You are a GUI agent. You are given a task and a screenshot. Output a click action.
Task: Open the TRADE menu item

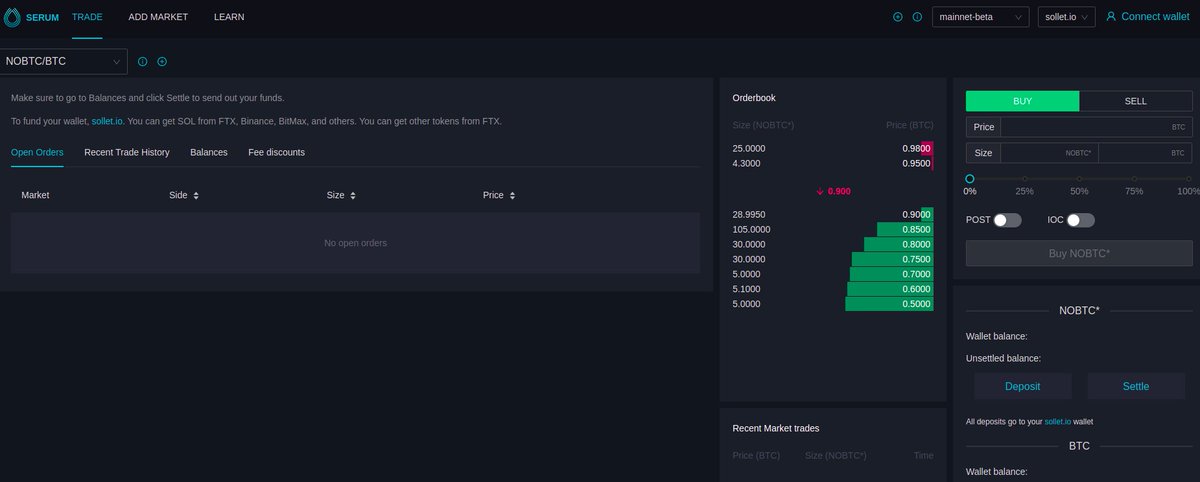click(87, 17)
